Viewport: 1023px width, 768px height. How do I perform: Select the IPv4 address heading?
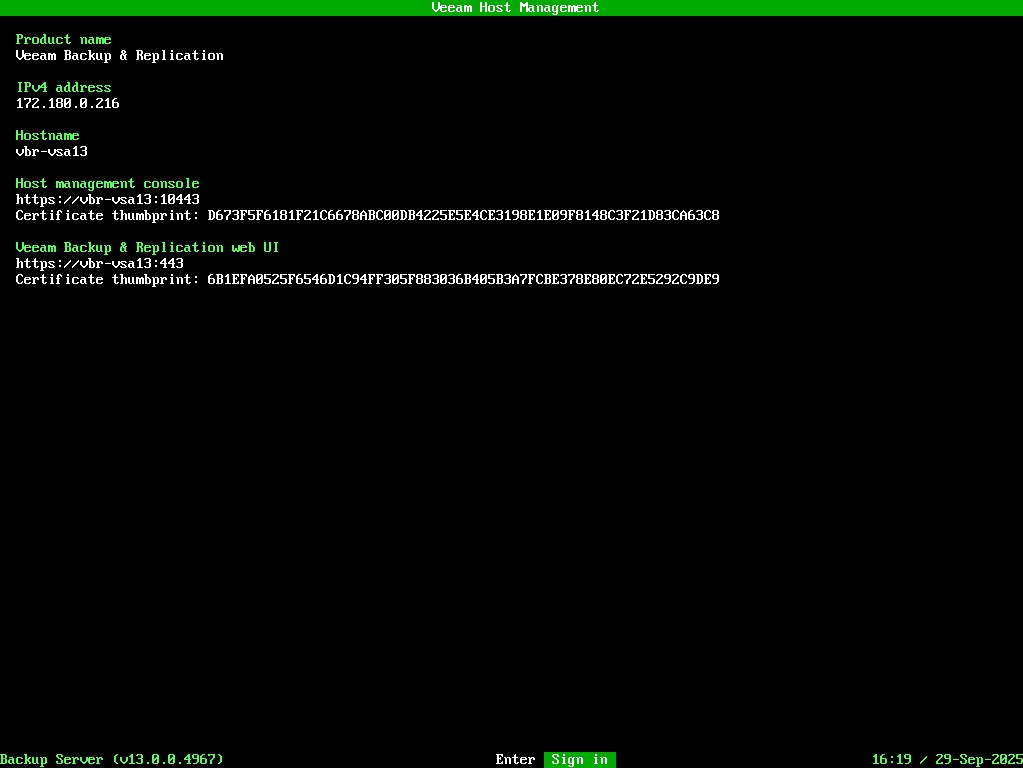pyautogui.click(x=63, y=88)
